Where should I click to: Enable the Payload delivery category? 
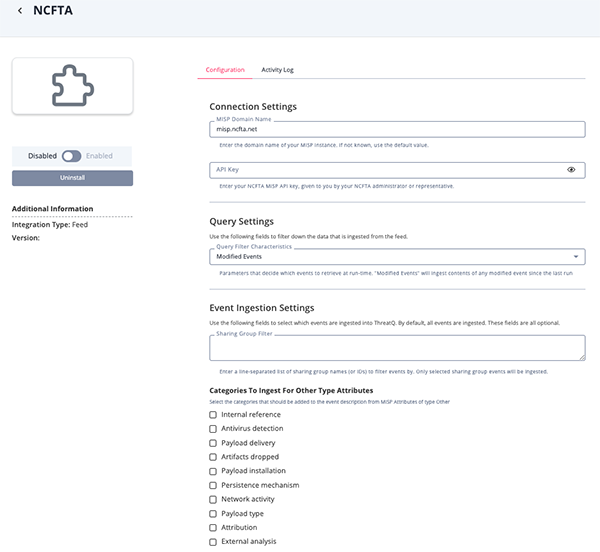click(x=213, y=443)
